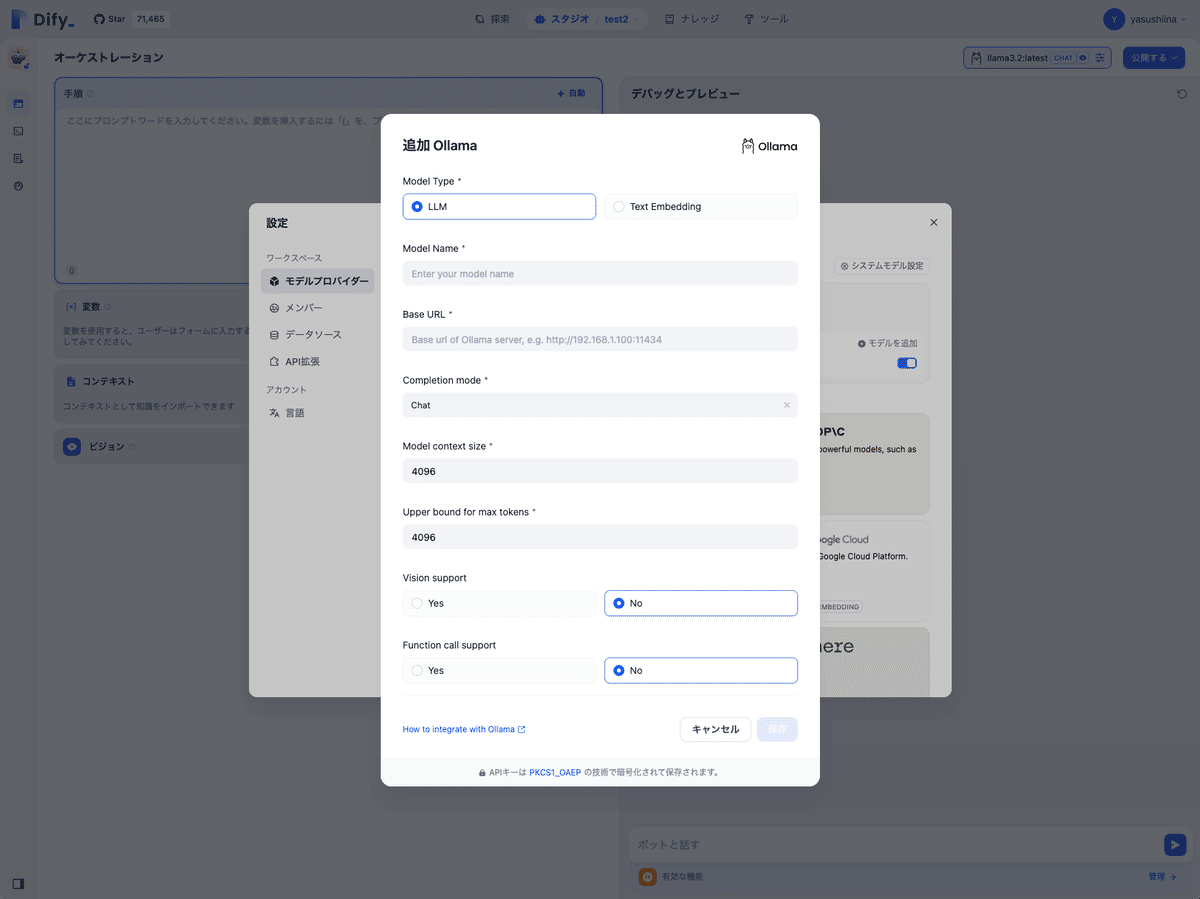Open the スタジオ studio tab

click(561, 19)
